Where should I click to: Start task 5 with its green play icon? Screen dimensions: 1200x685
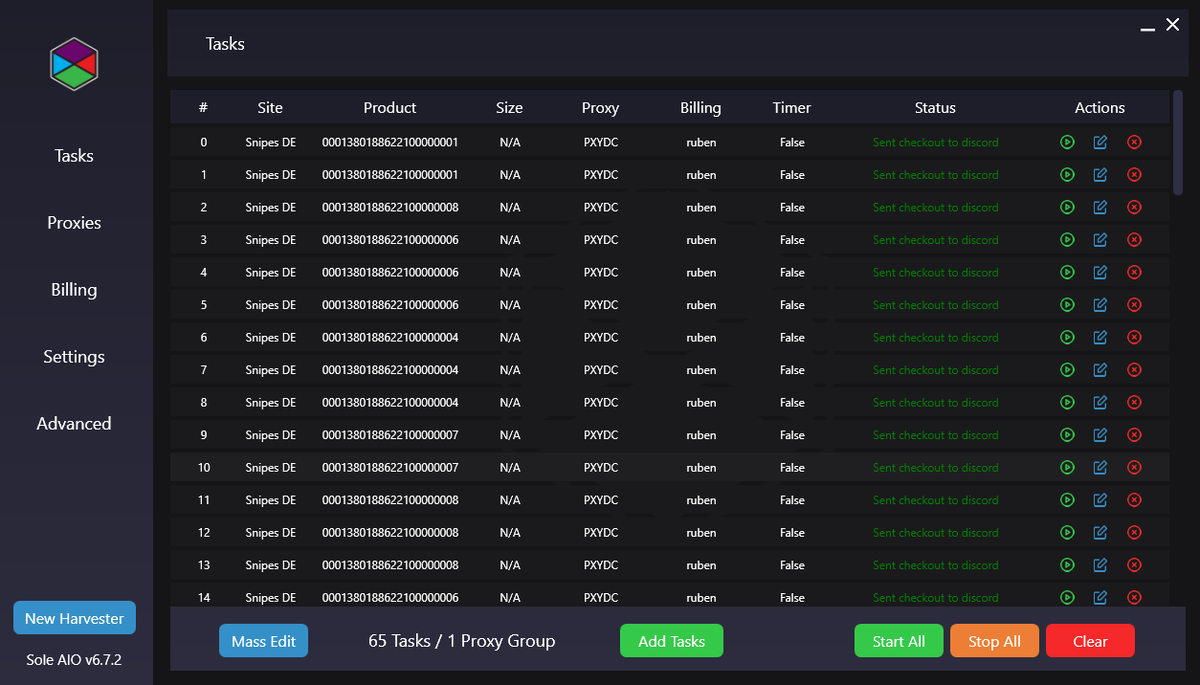pos(1067,305)
